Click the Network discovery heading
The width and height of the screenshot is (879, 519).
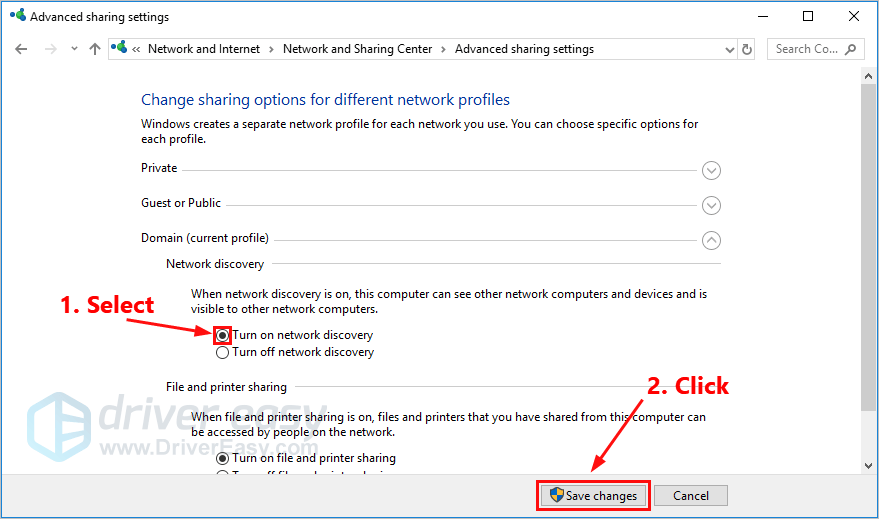215,264
